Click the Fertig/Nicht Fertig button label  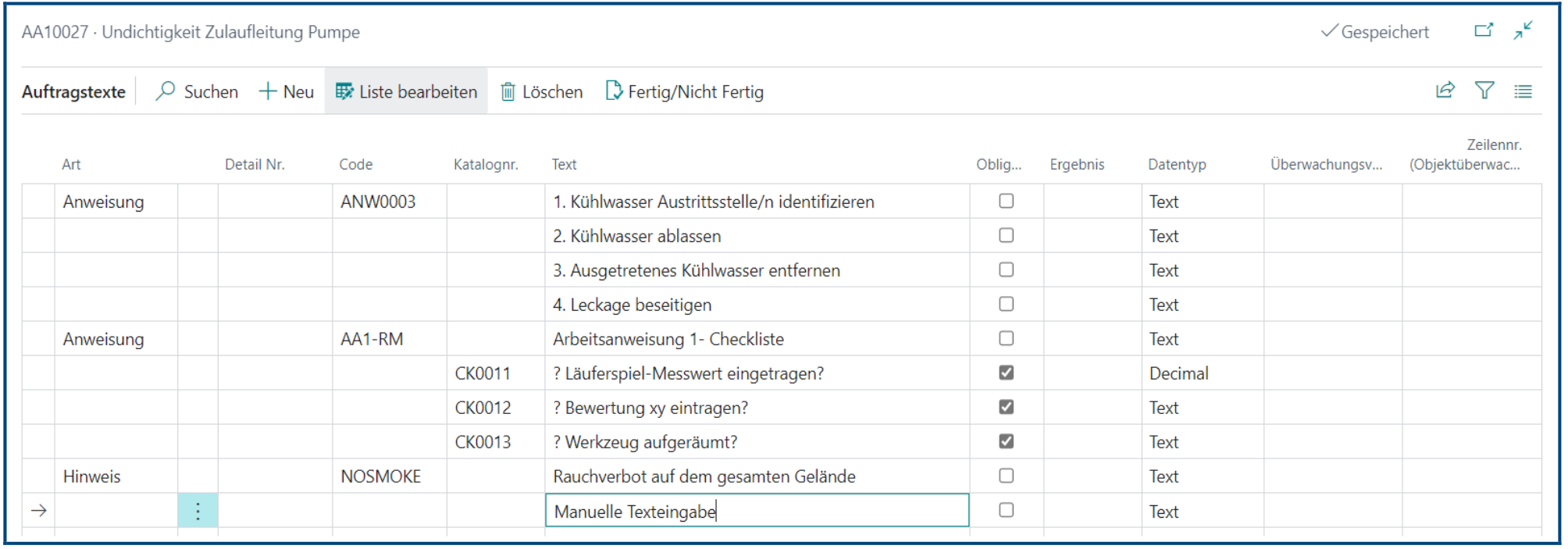tap(696, 92)
